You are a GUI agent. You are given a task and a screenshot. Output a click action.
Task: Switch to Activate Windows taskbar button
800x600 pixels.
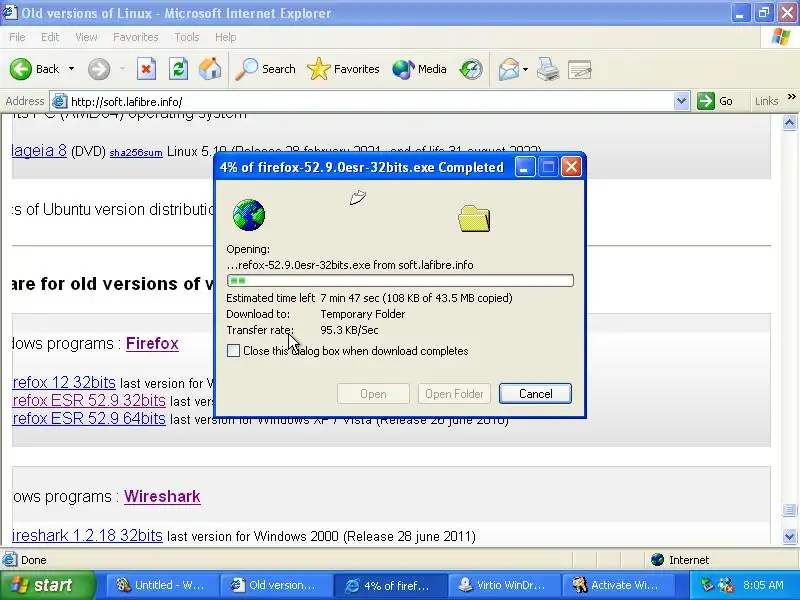tap(618, 585)
